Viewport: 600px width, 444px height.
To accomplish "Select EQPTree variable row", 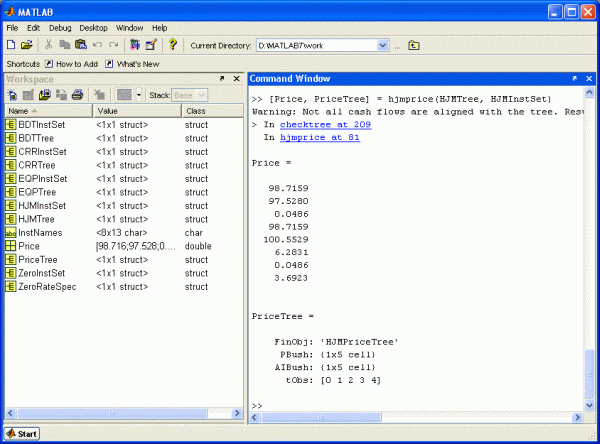I will coord(124,192).
